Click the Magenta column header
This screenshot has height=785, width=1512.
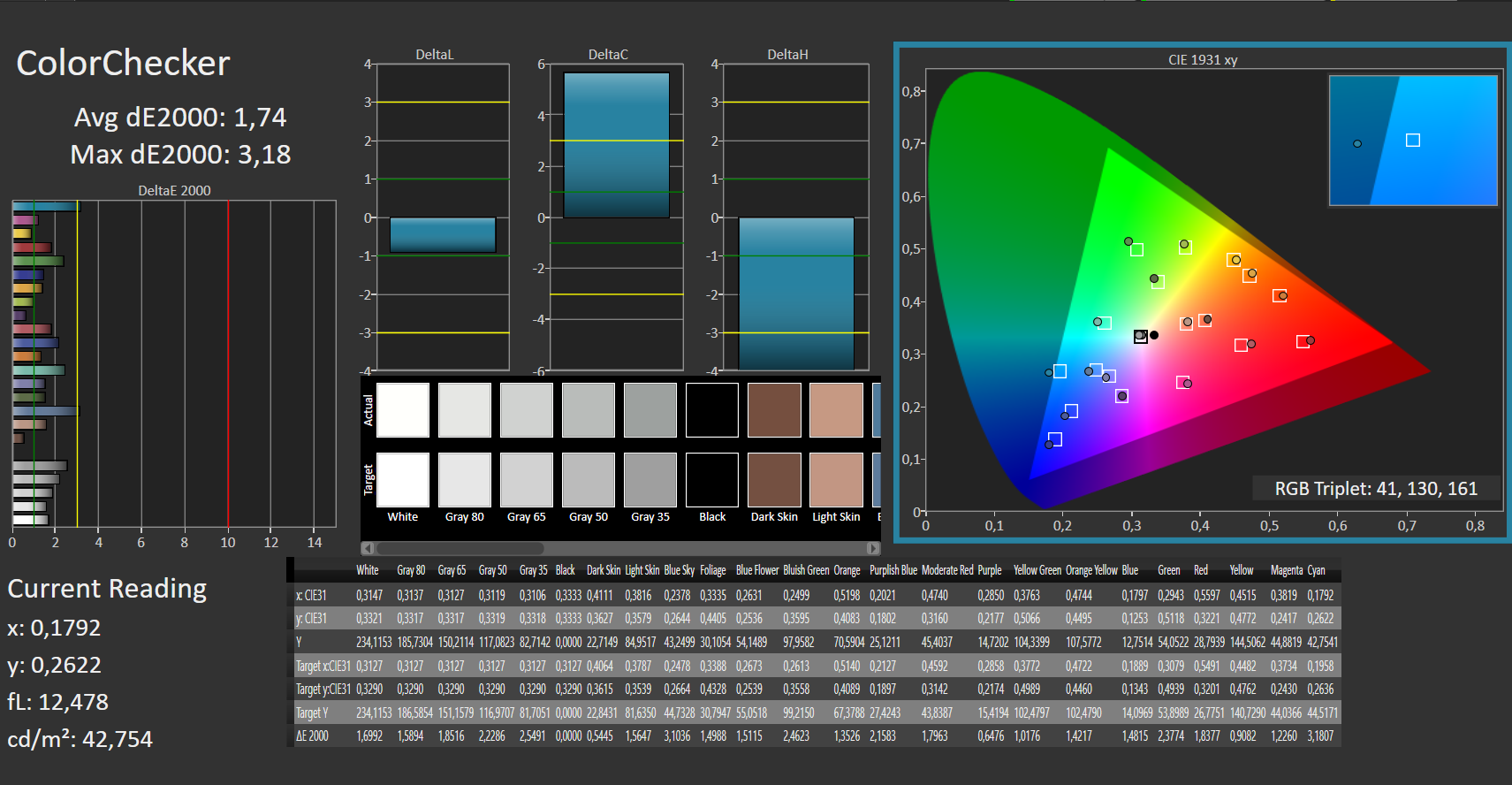1287,570
